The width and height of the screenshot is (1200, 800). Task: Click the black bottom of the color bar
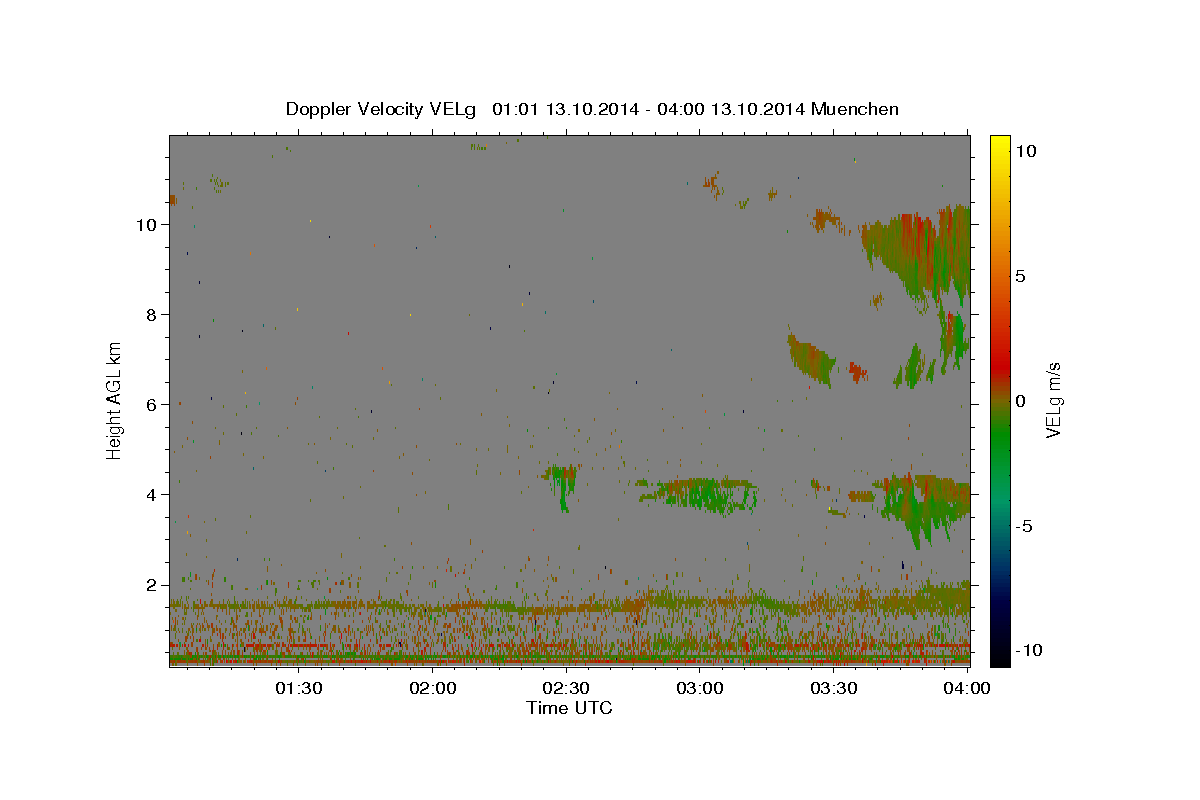(999, 655)
